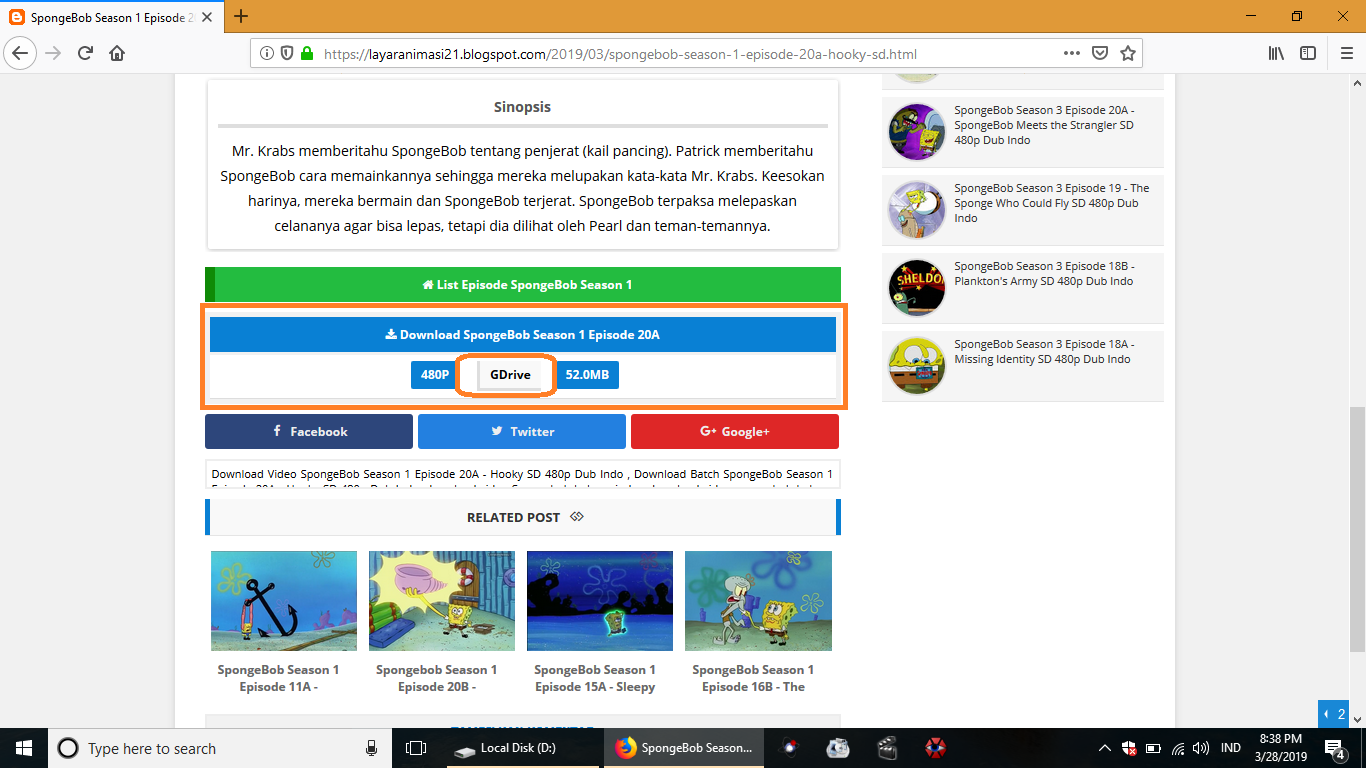1366x768 pixels.
Task: Reload the current page
Action: [86, 53]
